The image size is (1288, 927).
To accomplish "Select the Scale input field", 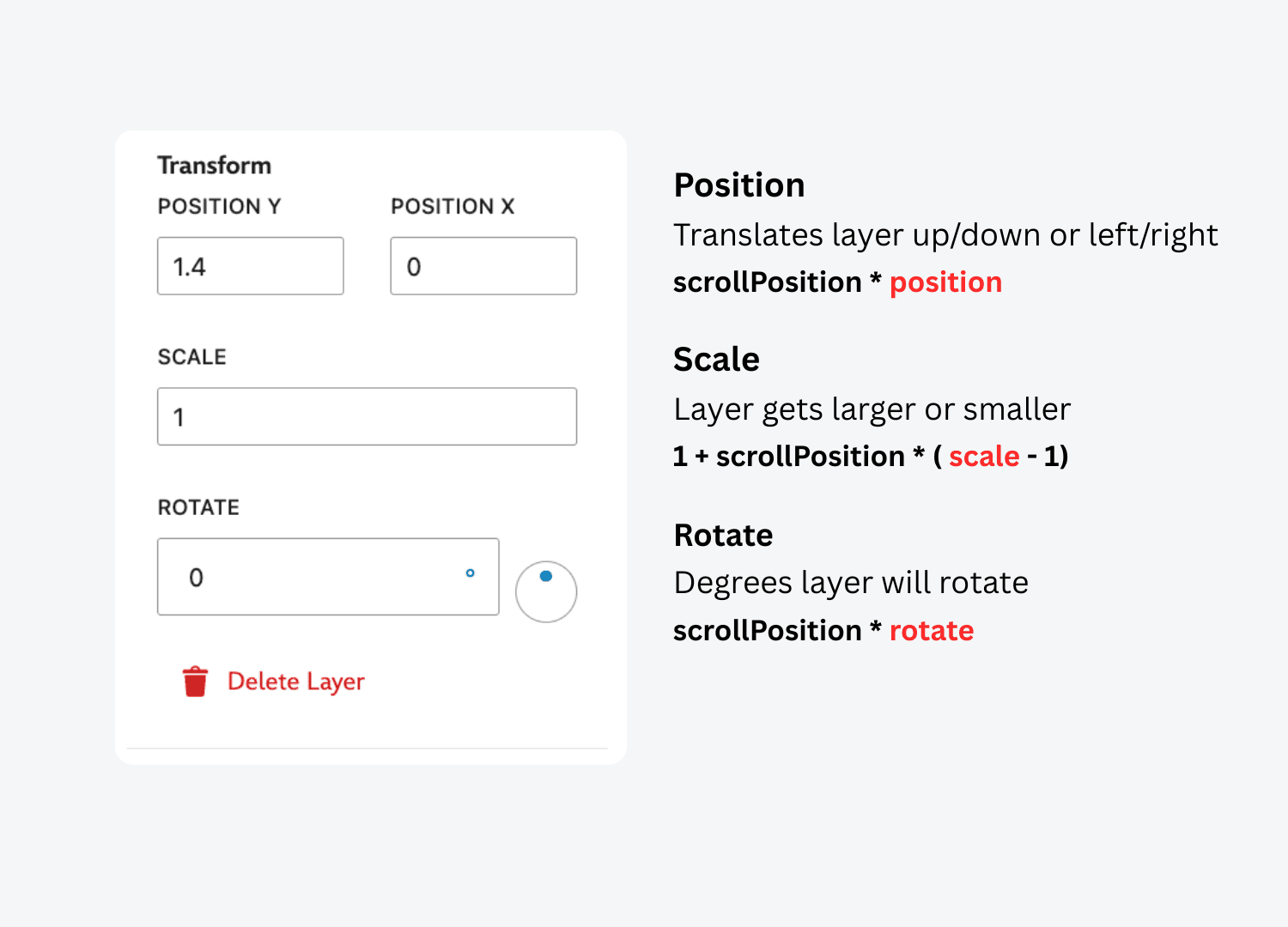I will coord(367,416).
